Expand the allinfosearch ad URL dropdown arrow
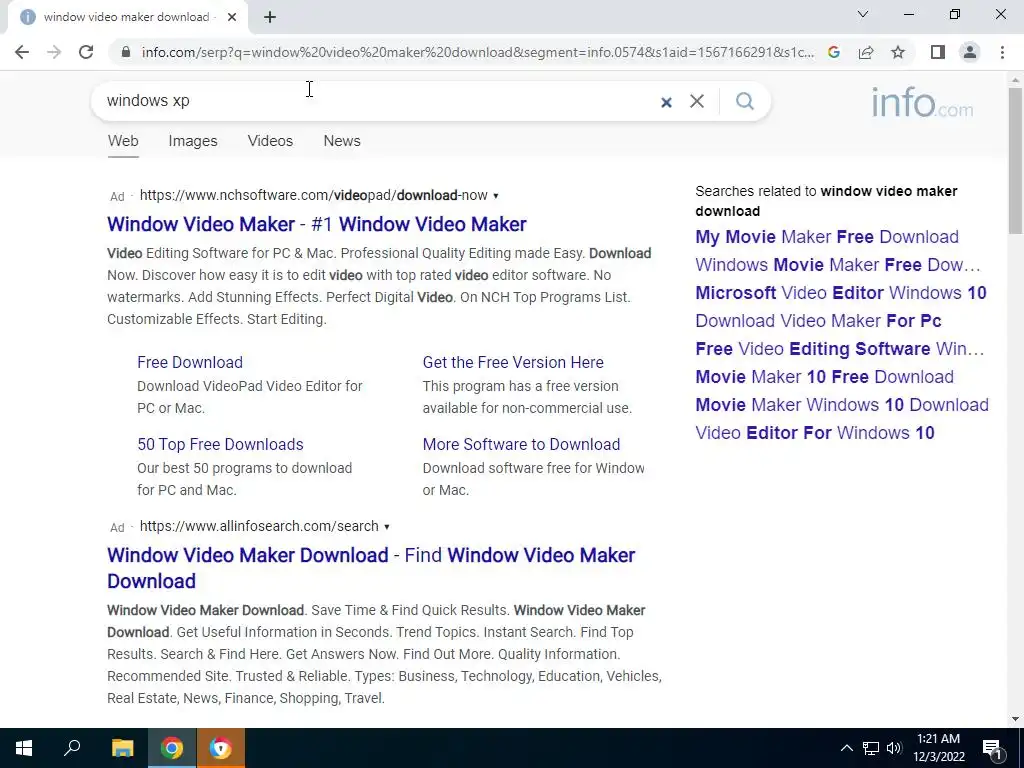 [x=387, y=527]
